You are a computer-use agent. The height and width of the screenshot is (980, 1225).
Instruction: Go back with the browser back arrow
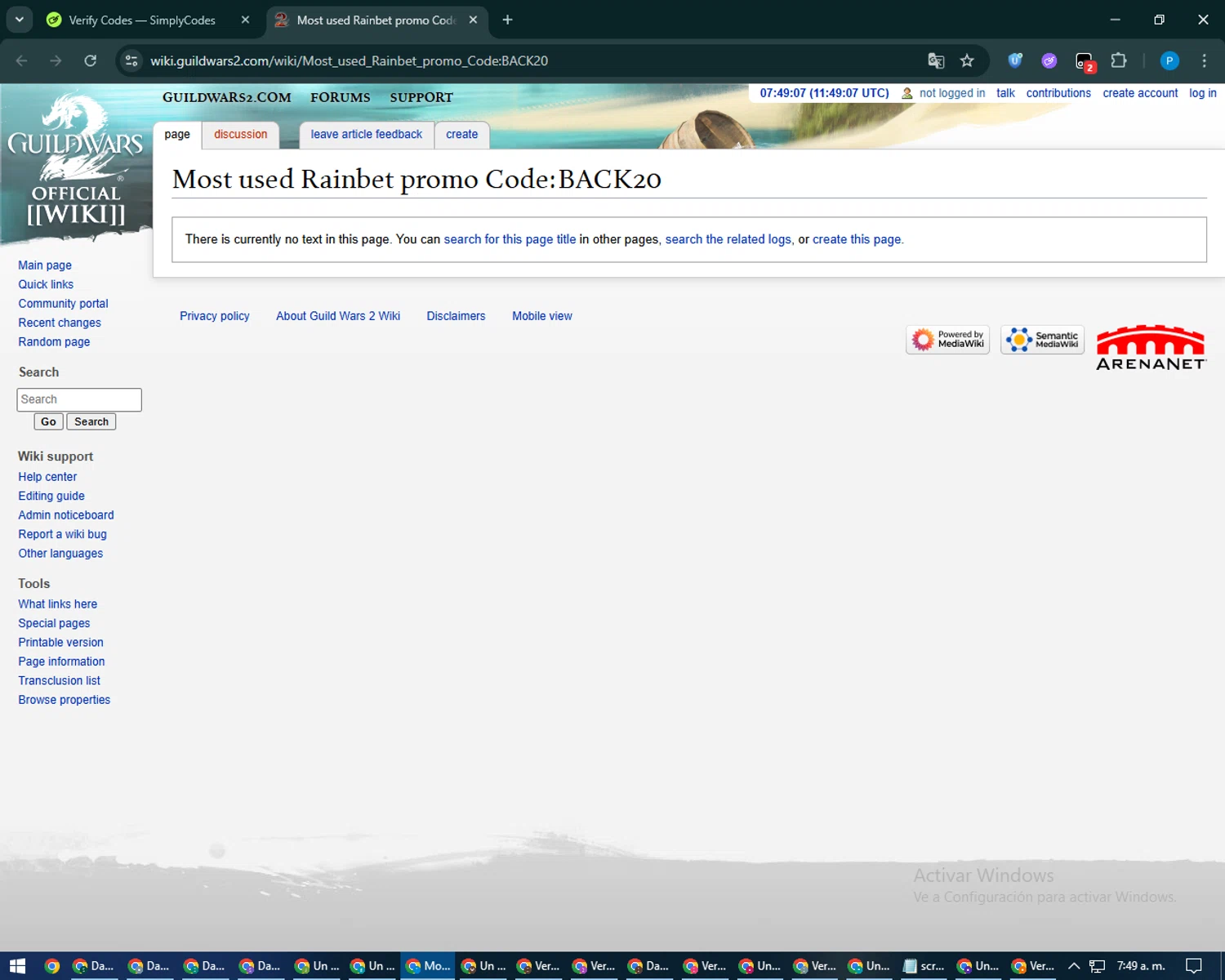point(22,60)
